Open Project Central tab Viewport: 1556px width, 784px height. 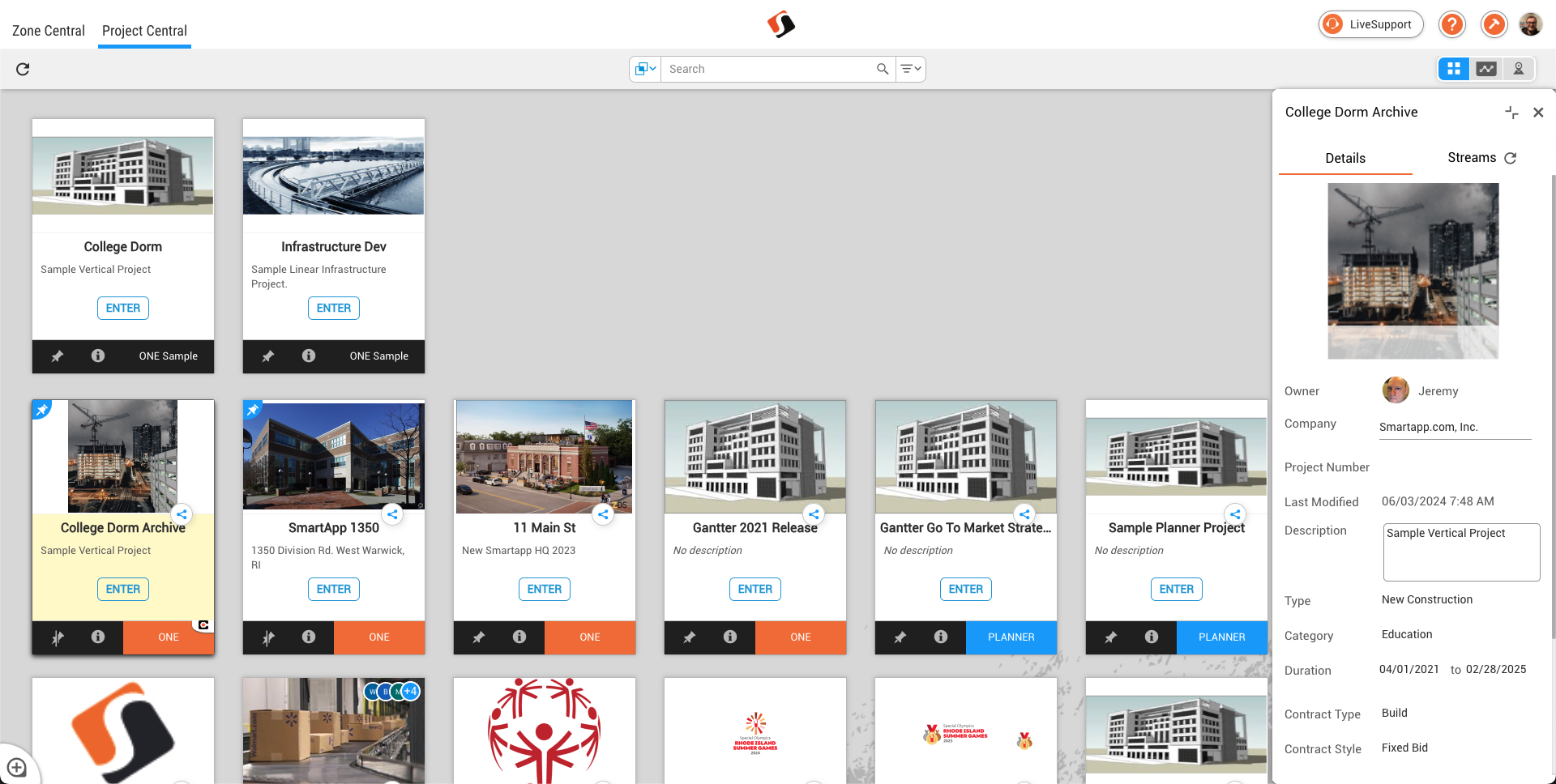tap(144, 31)
